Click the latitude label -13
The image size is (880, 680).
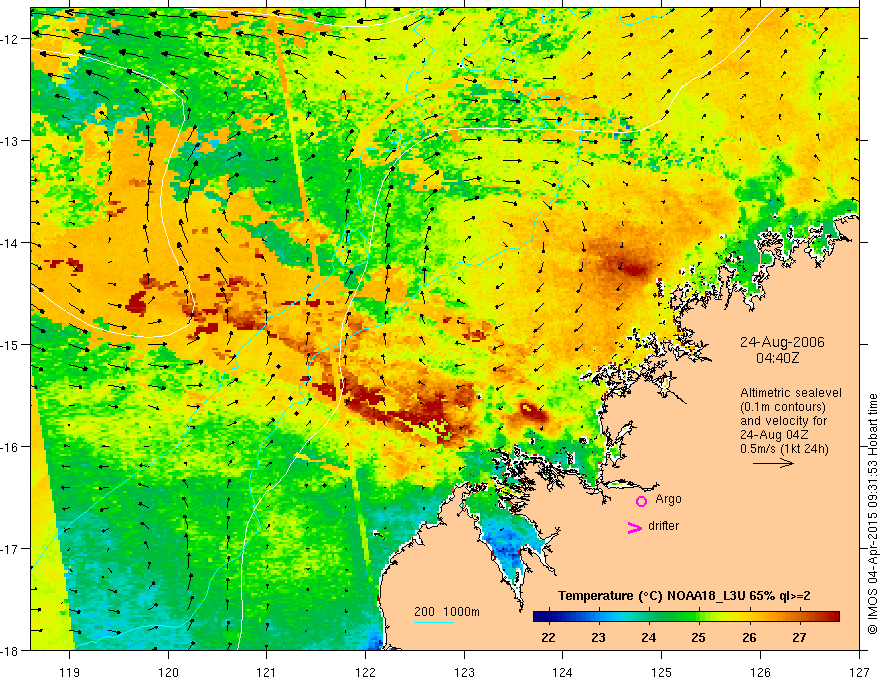click(11, 141)
